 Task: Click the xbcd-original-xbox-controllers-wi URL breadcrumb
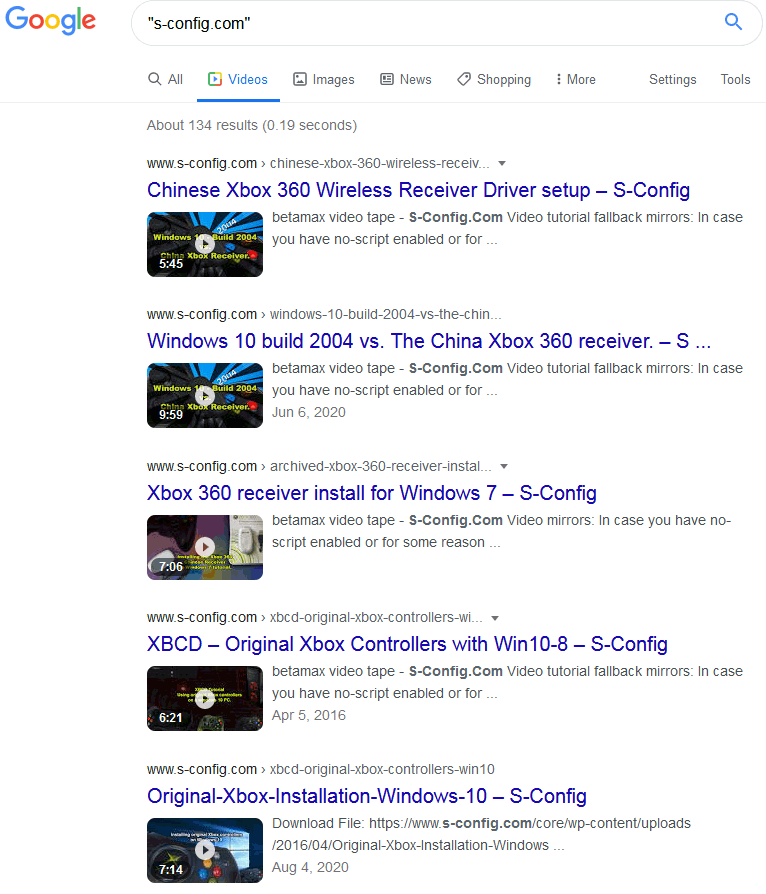tap(315, 617)
